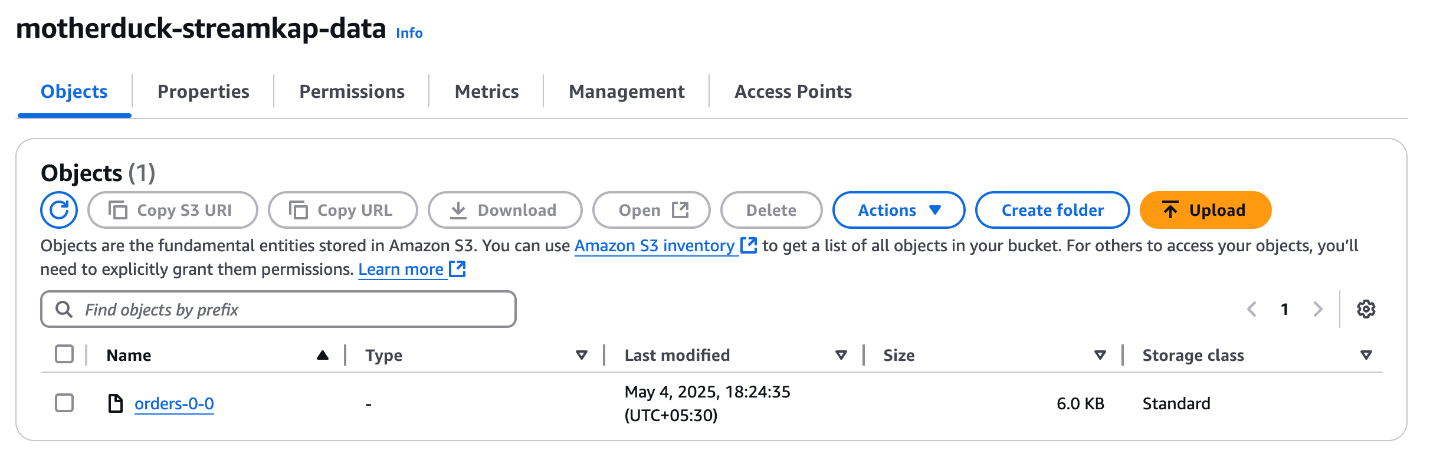Screen dimensions: 1430x460
Task: Open the Properties tab
Action: click(x=204, y=91)
